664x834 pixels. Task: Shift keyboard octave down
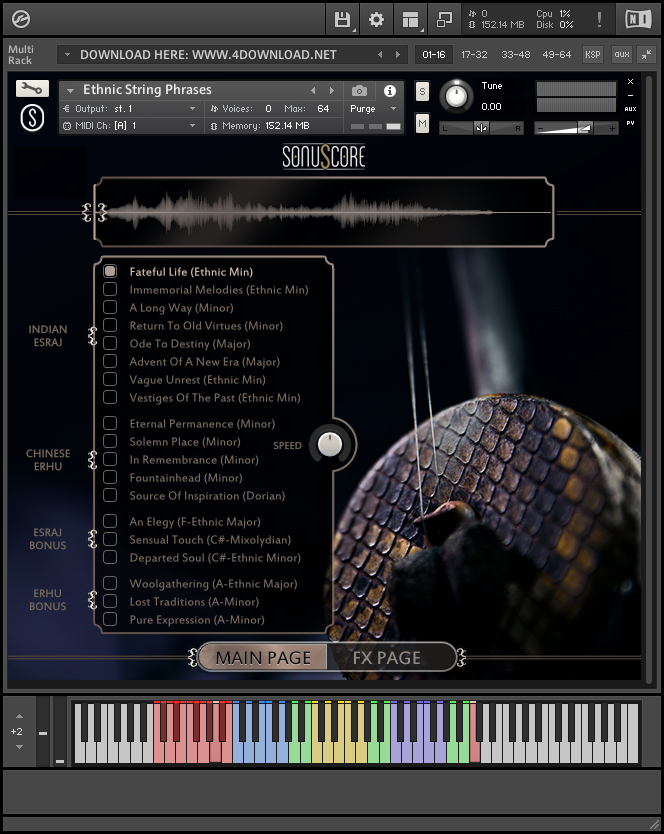pyautogui.click(x=19, y=747)
